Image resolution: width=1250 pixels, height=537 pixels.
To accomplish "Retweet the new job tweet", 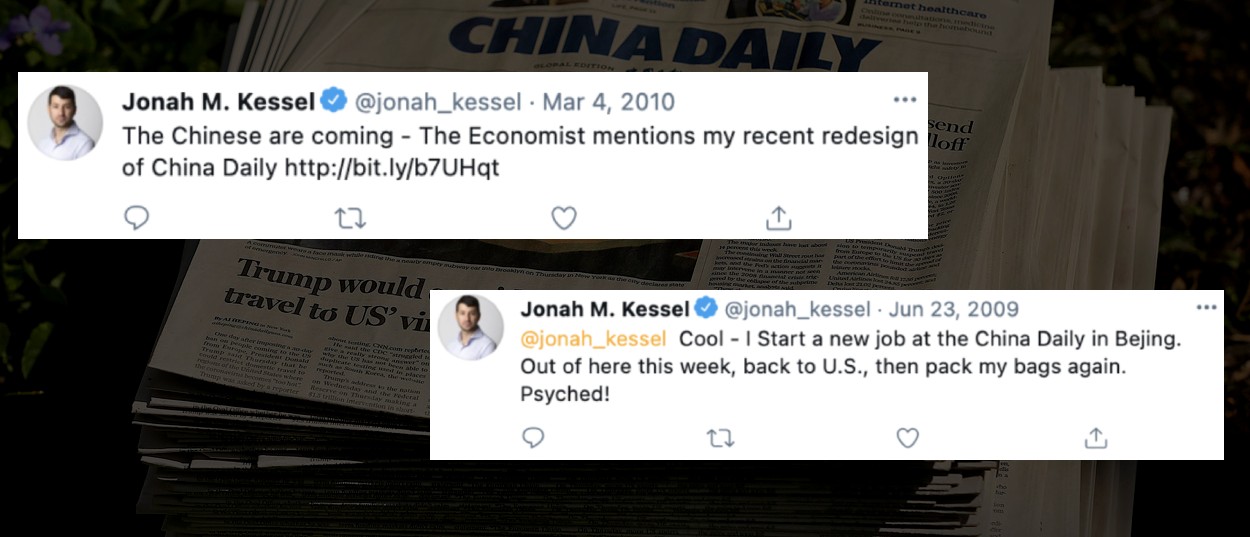I will coord(720,438).
